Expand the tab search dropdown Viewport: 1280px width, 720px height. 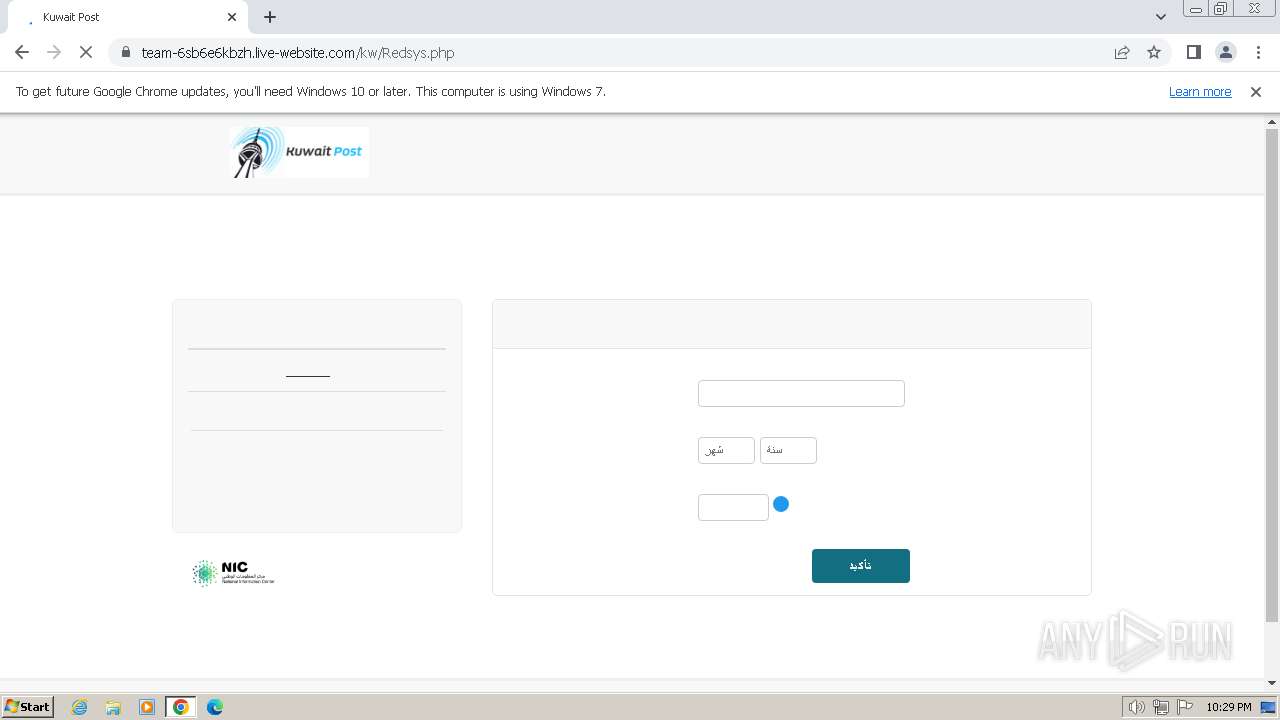click(1160, 17)
